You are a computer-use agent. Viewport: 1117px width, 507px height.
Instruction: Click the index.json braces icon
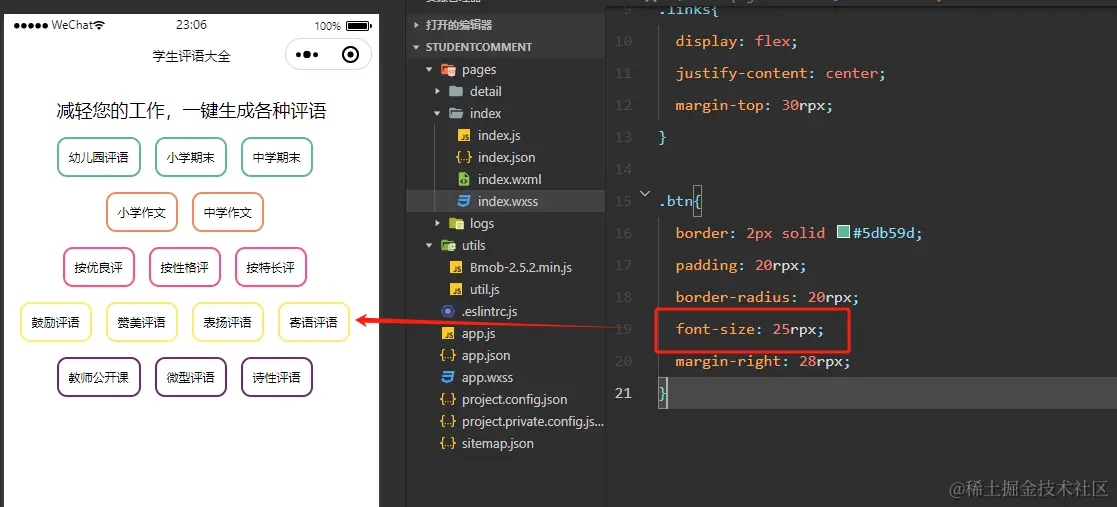click(464, 157)
